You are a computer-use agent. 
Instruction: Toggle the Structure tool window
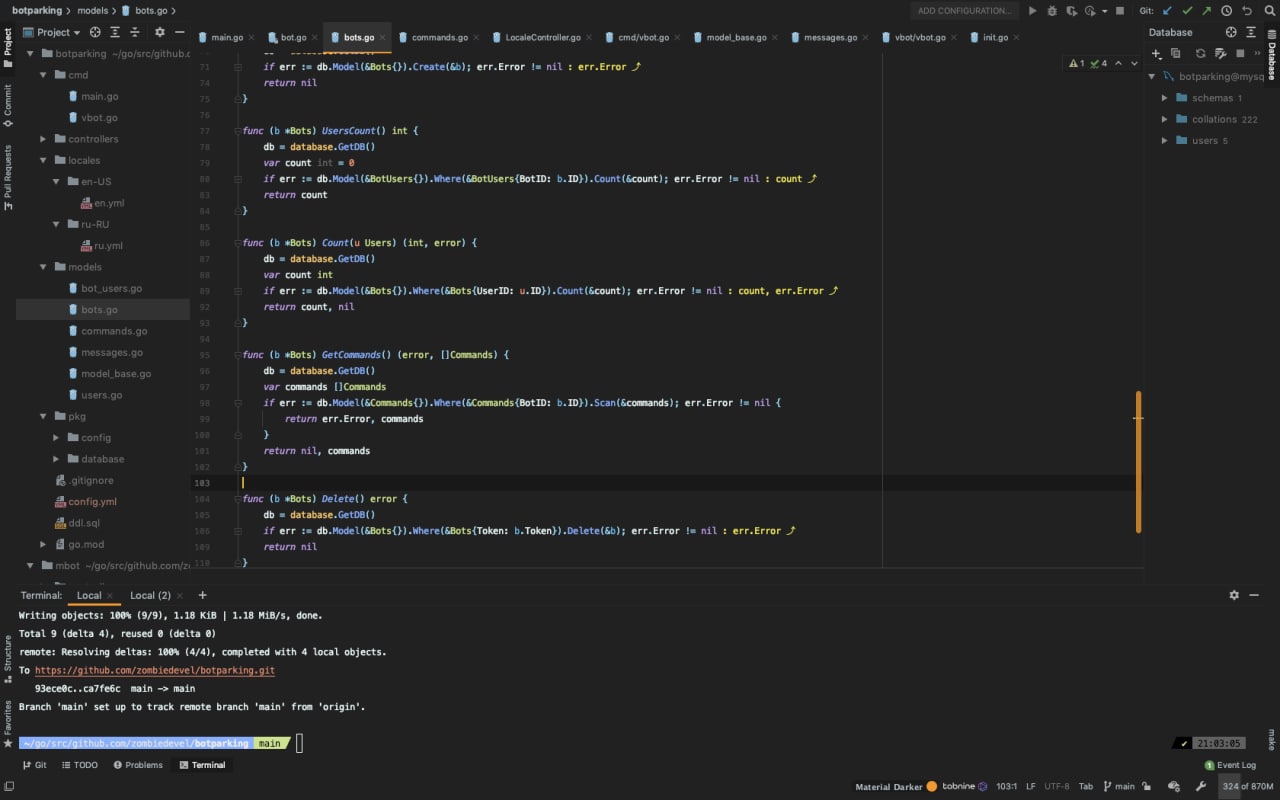tap(7, 654)
